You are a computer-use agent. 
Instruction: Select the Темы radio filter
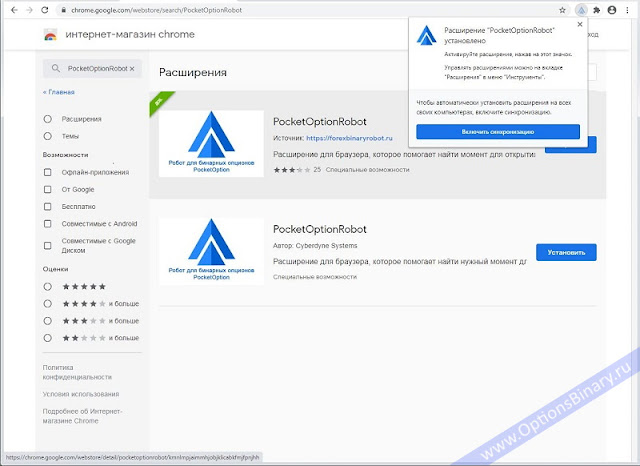[48, 136]
